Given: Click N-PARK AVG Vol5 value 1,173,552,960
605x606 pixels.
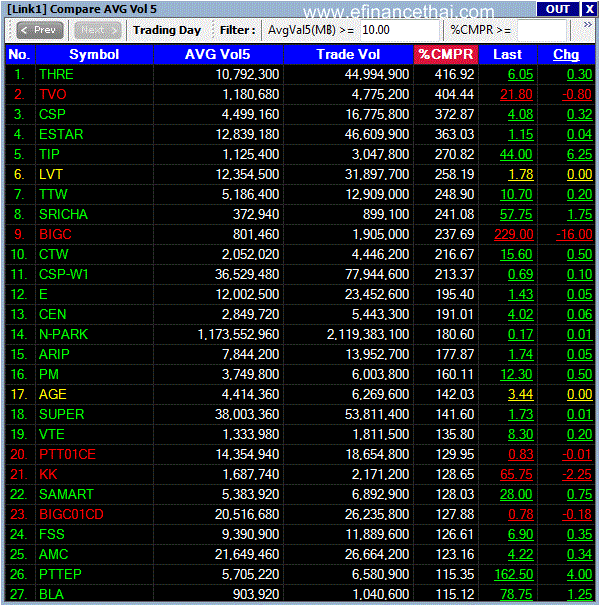Looking at the screenshot, I should (x=238, y=335).
